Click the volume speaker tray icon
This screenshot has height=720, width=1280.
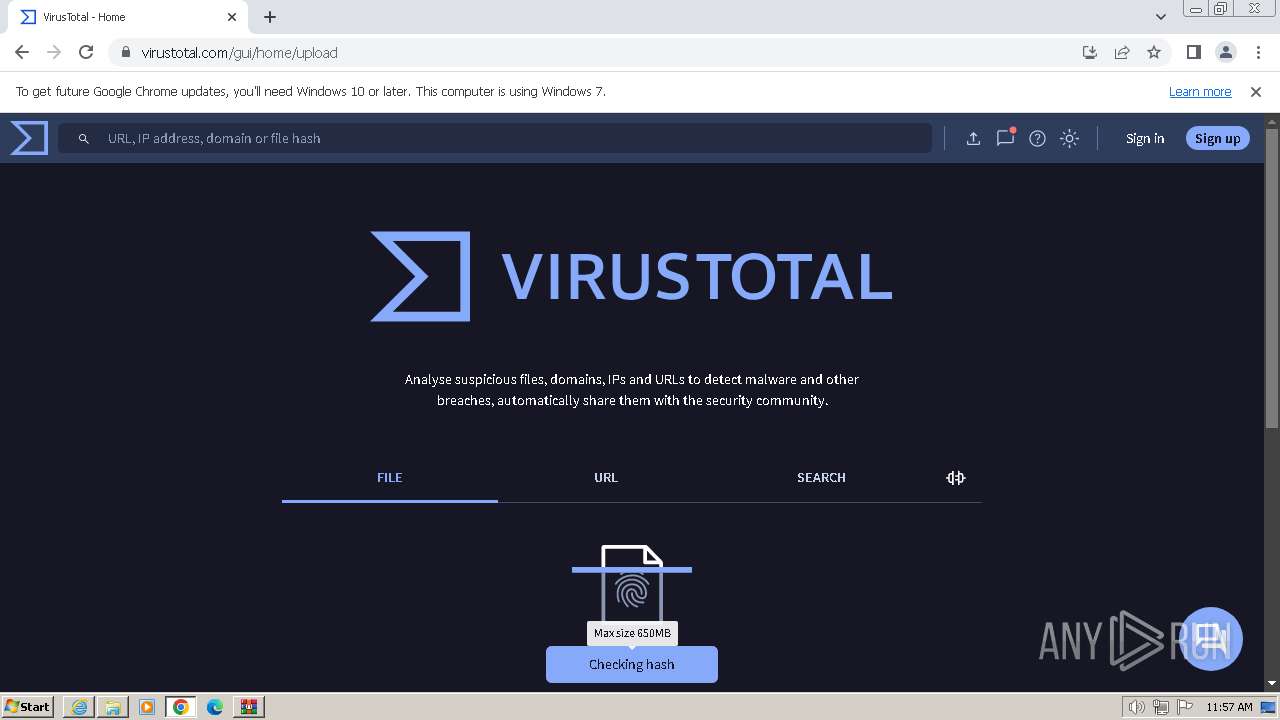1137,707
